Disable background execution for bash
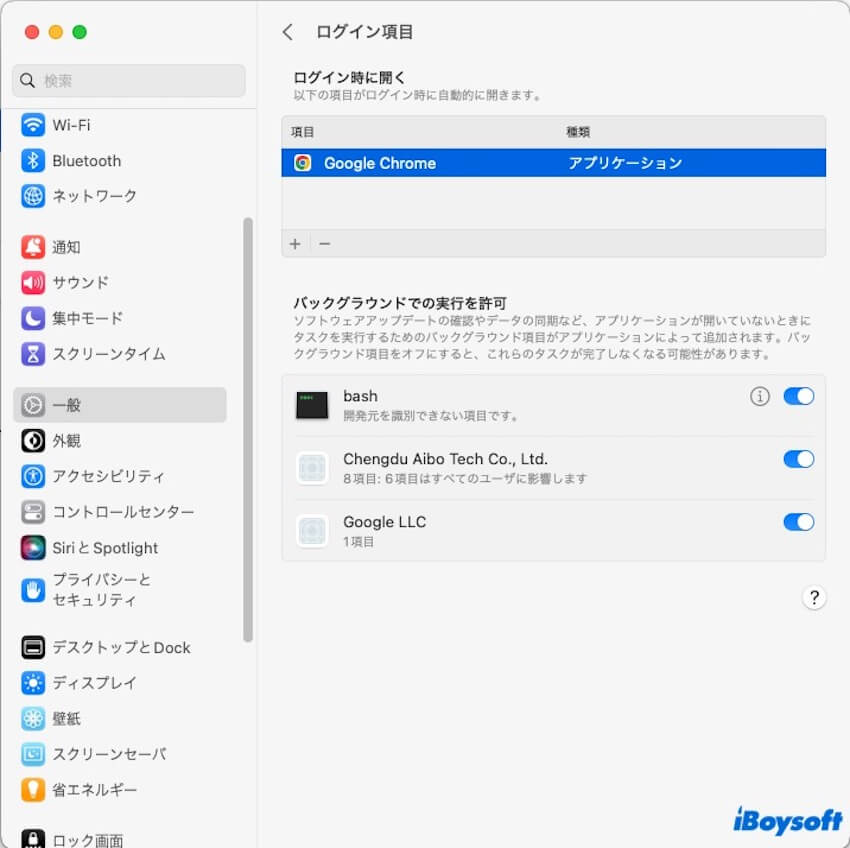850x848 pixels. click(798, 396)
